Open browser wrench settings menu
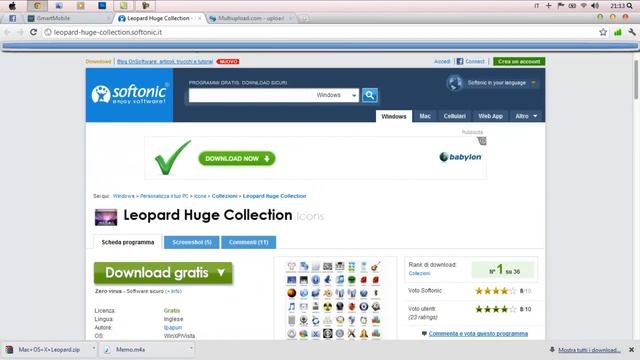The image size is (640, 360). (x=632, y=32)
